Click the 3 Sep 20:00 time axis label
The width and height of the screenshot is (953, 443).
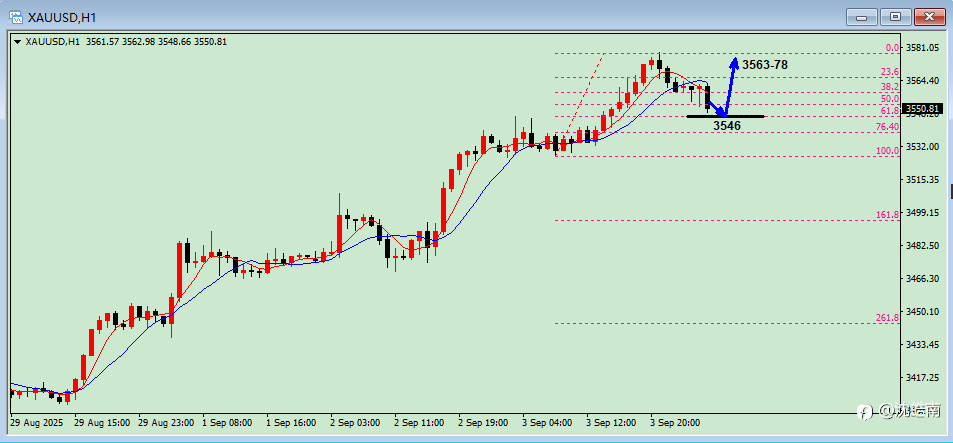click(676, 422)
